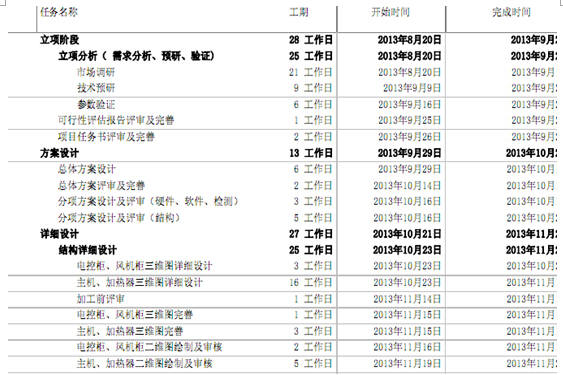
Task: Select start date 2013年9月9日 of 技术预研
Action: 412,88
